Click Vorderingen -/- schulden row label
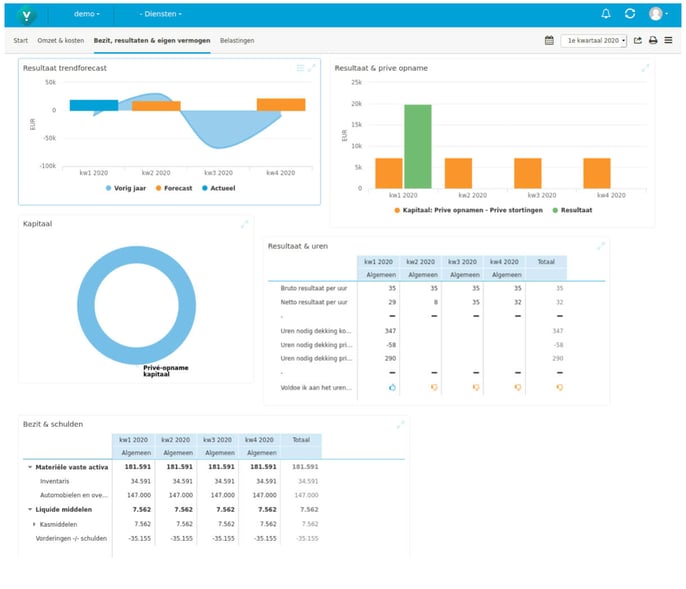 71,539
